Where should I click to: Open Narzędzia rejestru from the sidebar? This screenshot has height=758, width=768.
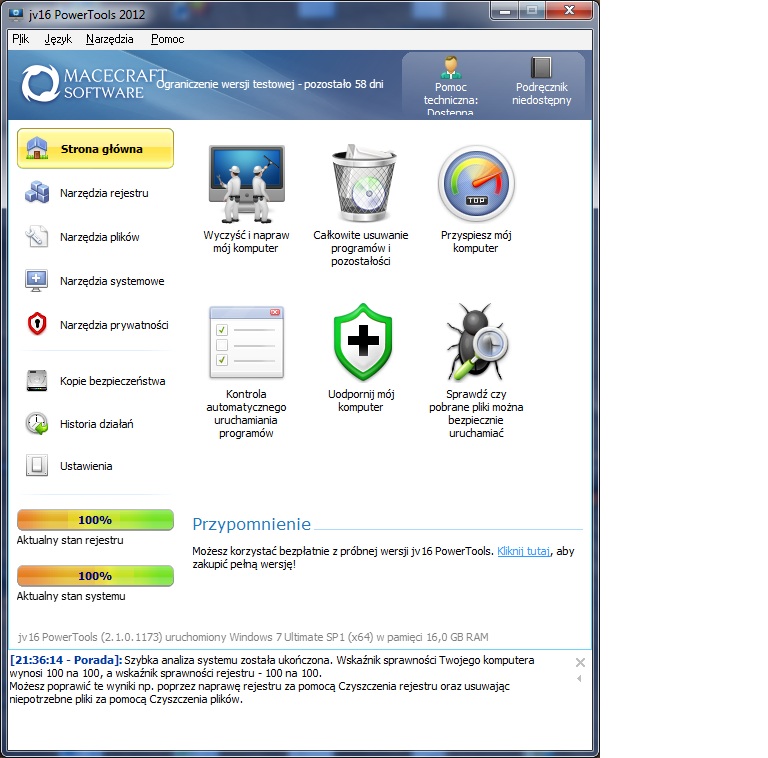click(x=104, y=193)
